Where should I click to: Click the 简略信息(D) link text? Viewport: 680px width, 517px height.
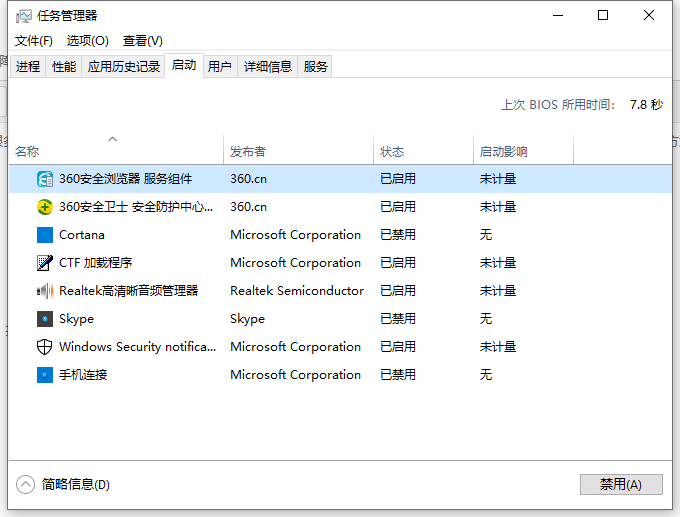pos(76,484)
